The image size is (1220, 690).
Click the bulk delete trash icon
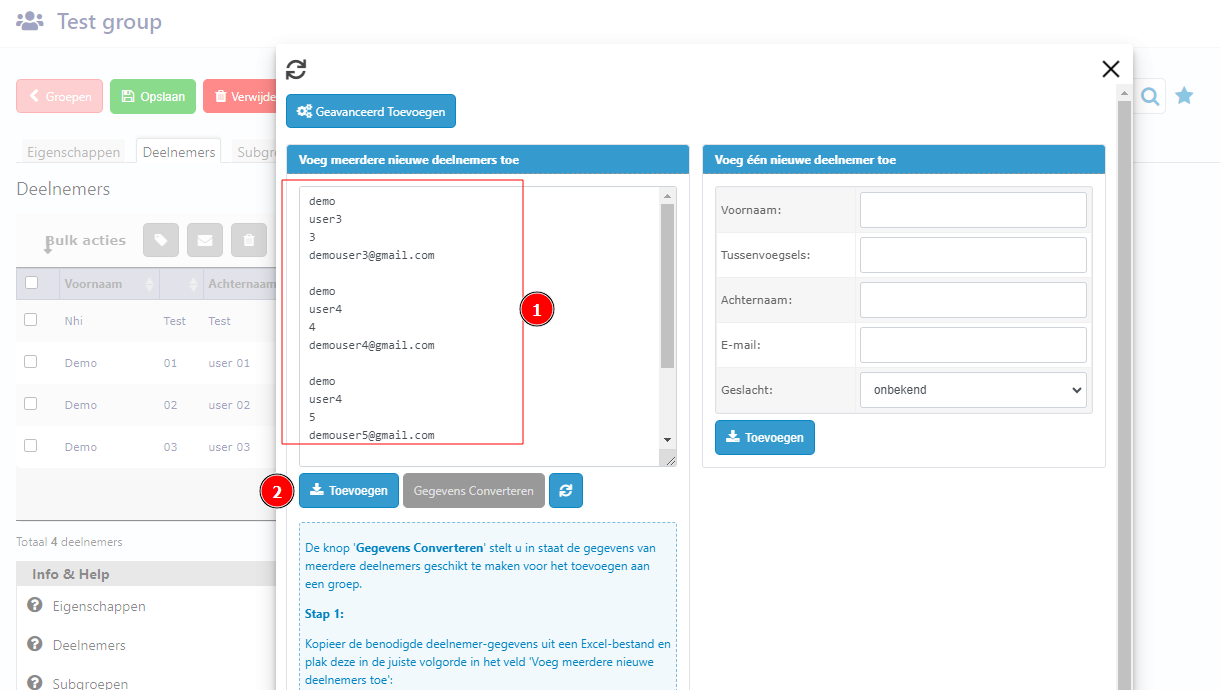[x=249, y=240]
